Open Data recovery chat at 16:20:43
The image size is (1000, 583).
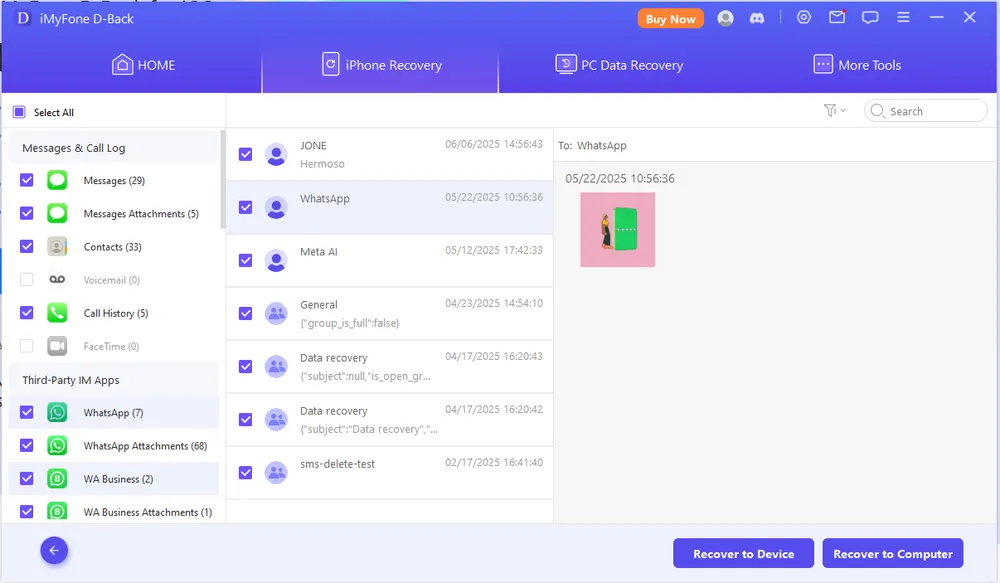[x=390, y=367]
